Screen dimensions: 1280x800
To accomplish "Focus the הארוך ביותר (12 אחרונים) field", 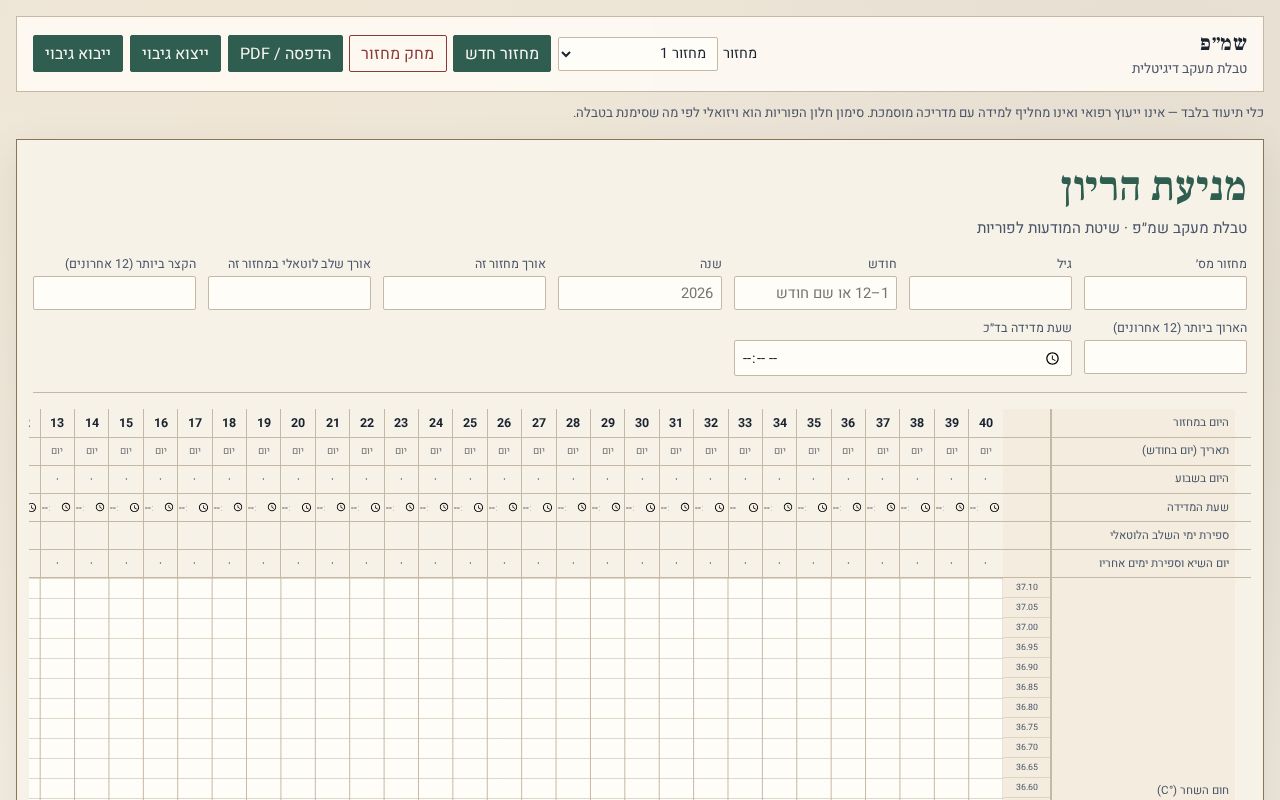I will (1165, 357).
